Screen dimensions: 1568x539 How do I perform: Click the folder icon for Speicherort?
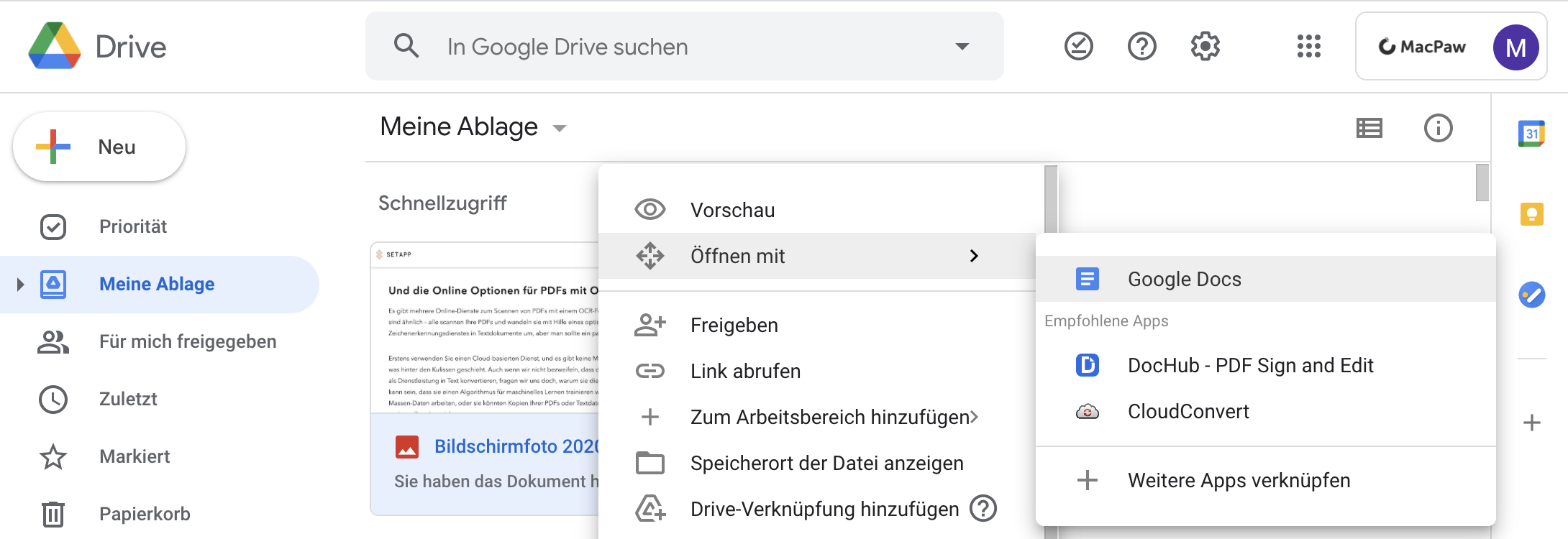(x=650, y=463)
